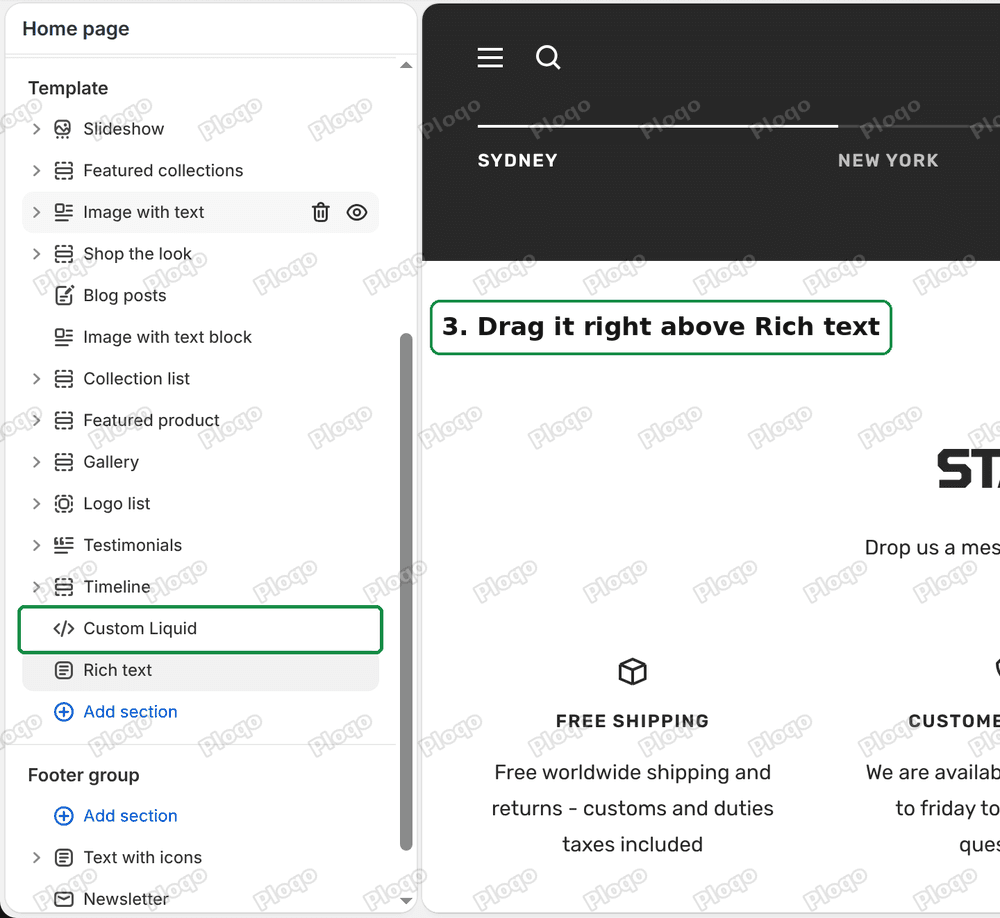The height and width of the screenshot is (918, 1000).
Task: Select the Image with text block row
Action: 200,337
